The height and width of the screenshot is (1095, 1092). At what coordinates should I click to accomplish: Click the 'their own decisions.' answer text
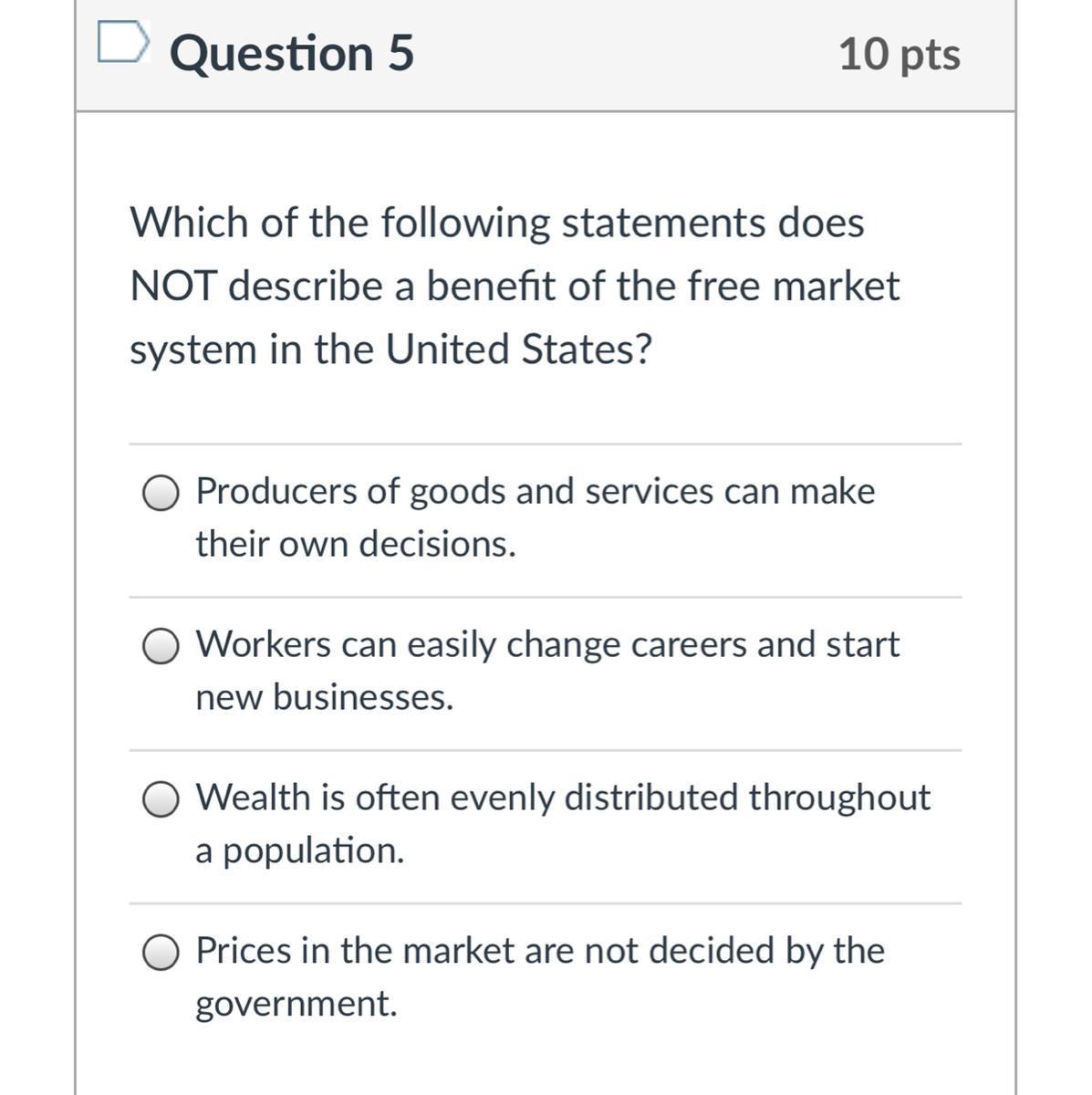point(356,545)
